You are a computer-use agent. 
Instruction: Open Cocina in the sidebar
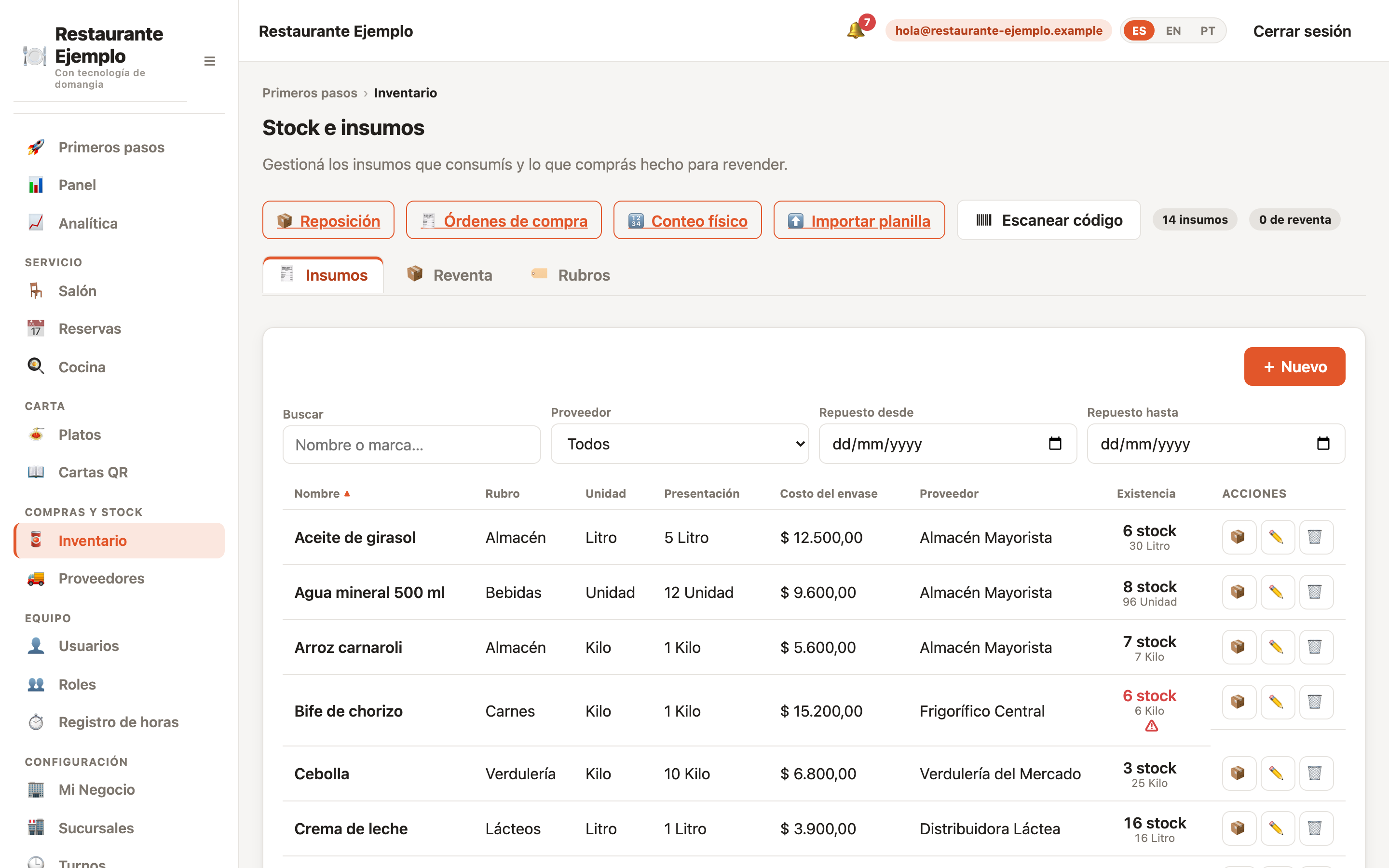pos(120,367)
